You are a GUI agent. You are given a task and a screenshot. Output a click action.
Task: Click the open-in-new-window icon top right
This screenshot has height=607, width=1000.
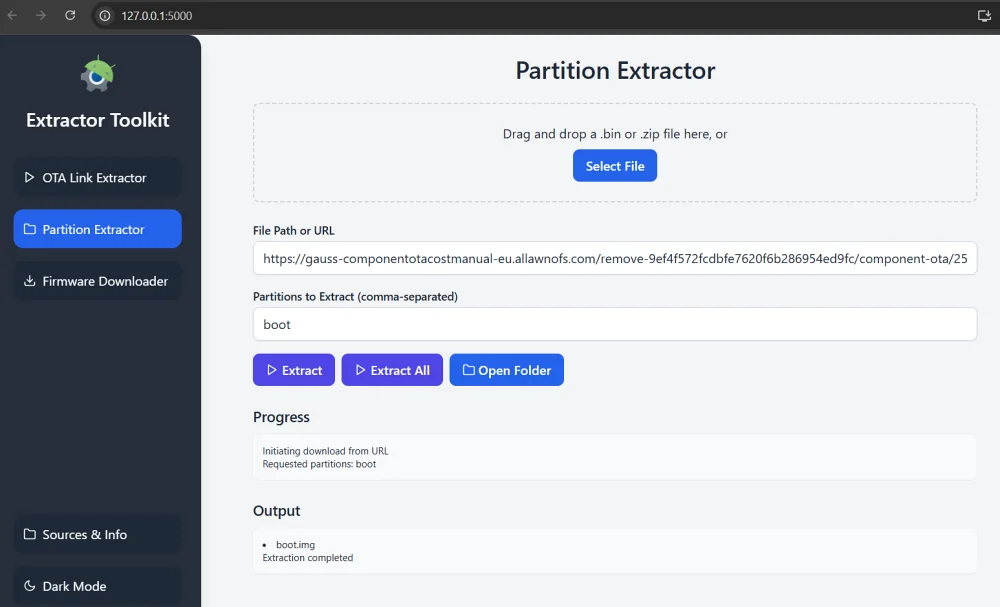(983, 15)
